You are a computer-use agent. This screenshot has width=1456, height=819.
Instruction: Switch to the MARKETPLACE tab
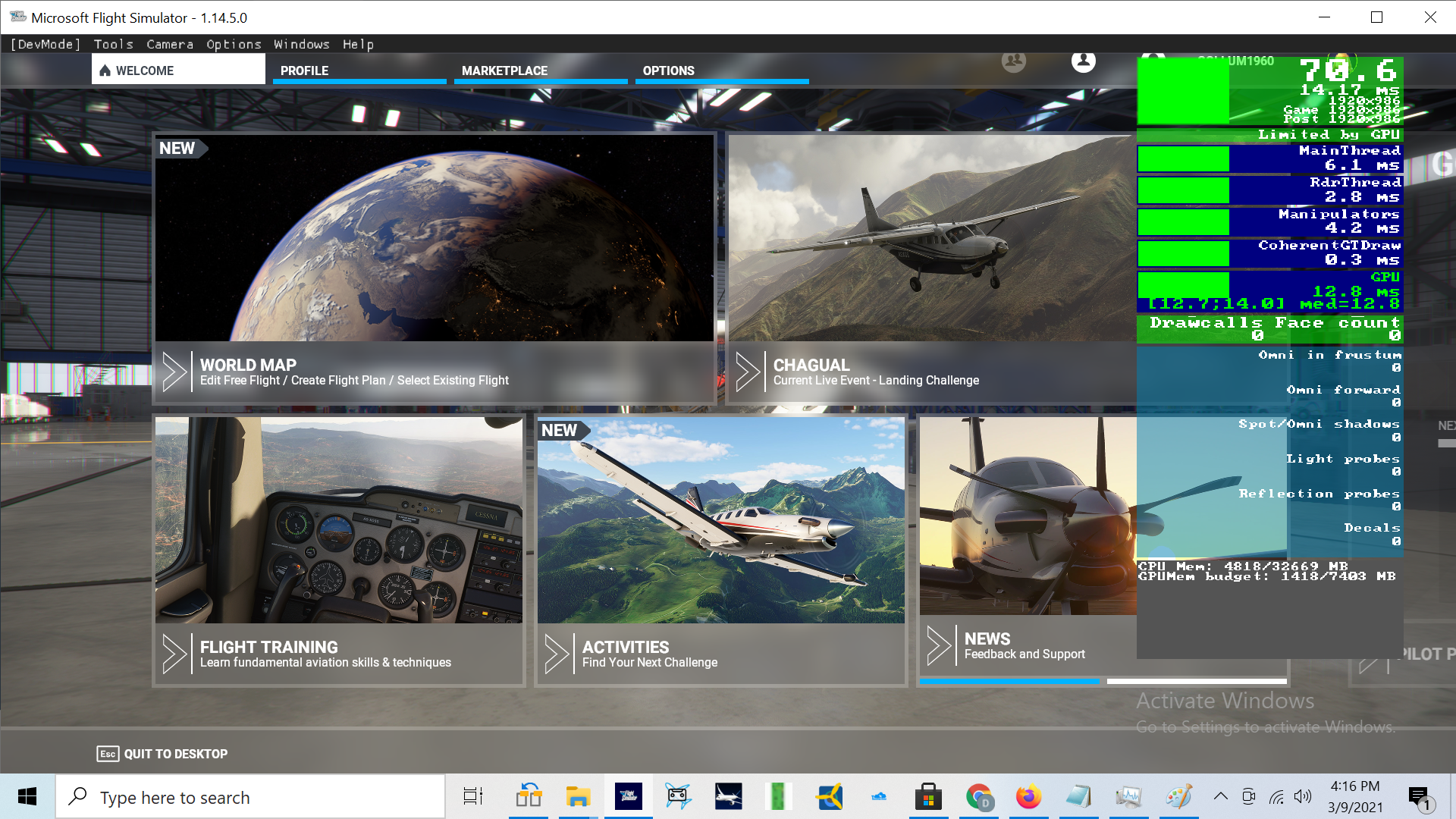[x=541, y=71]
